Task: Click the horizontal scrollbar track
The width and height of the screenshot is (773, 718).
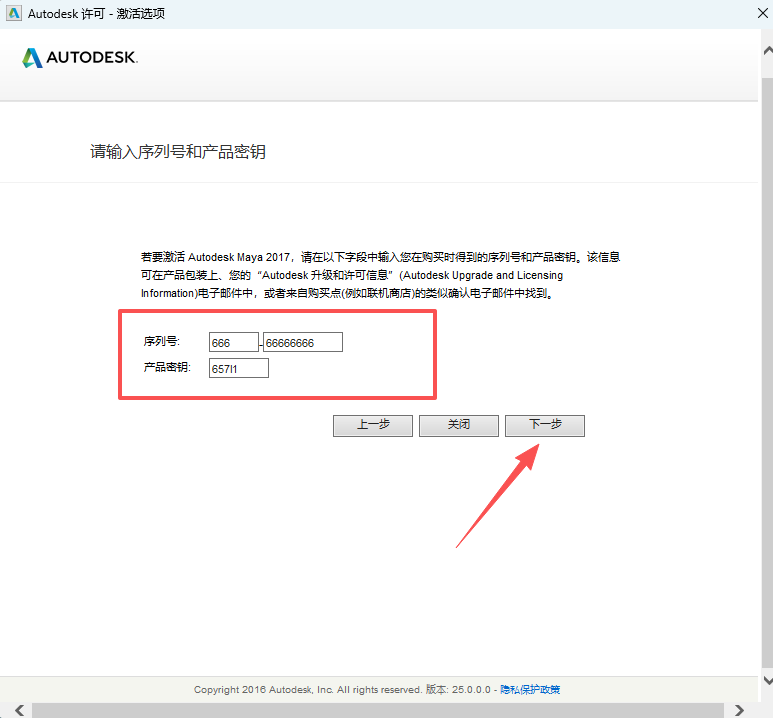Action: click(x=380, y=711)
